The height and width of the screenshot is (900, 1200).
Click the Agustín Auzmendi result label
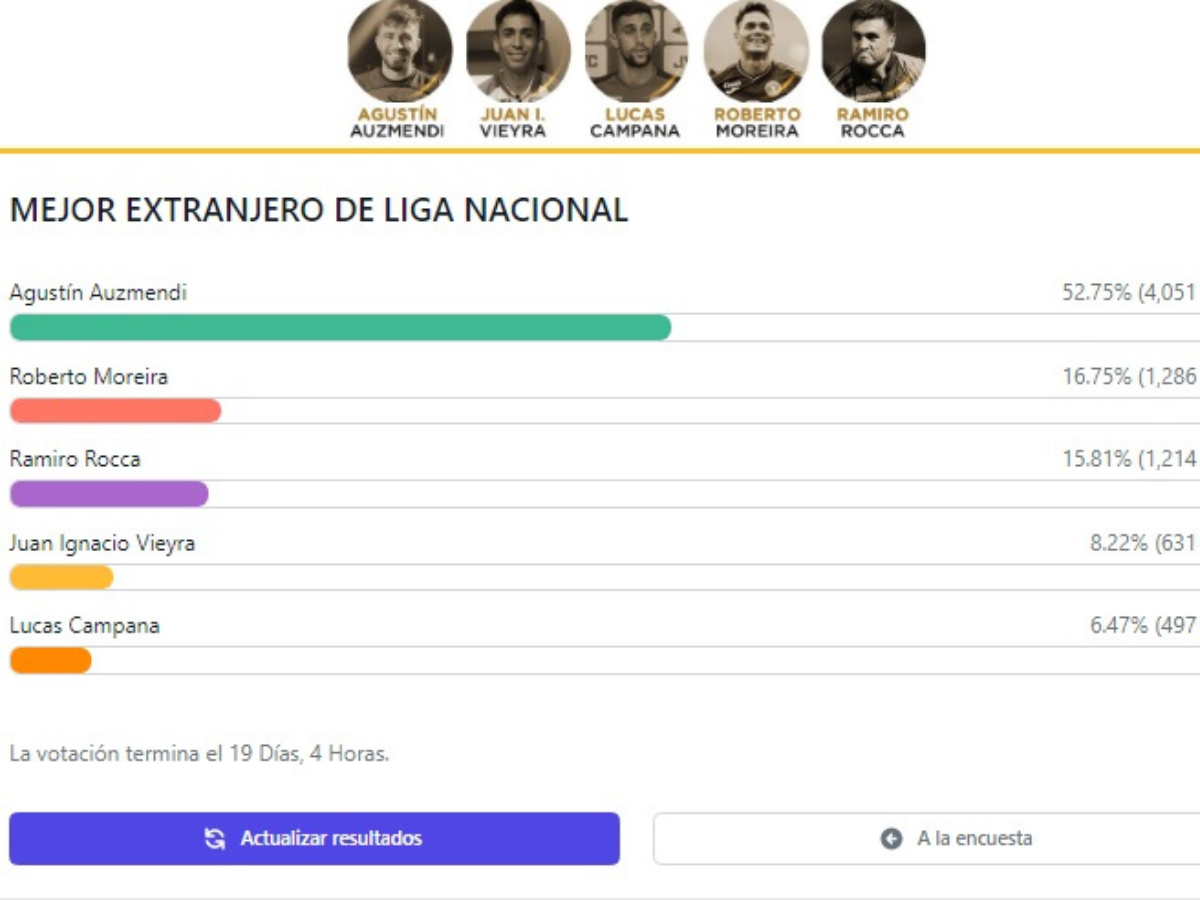tap(98, 293)
